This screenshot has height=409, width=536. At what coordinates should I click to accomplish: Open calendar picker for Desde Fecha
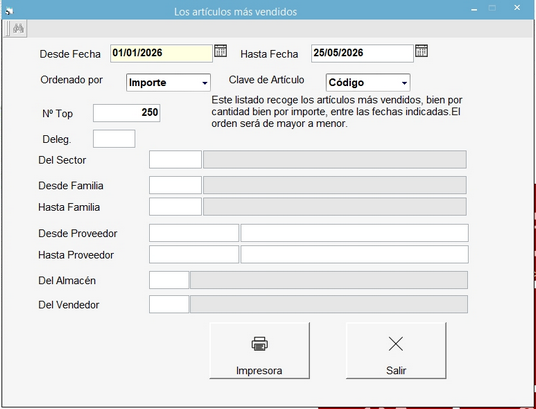[220, 51]
